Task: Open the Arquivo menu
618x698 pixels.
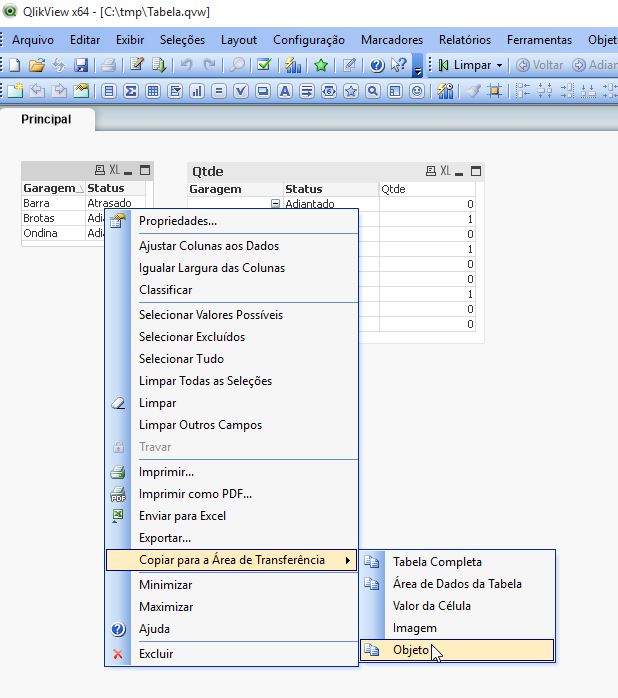Action: tap(33, 40)
